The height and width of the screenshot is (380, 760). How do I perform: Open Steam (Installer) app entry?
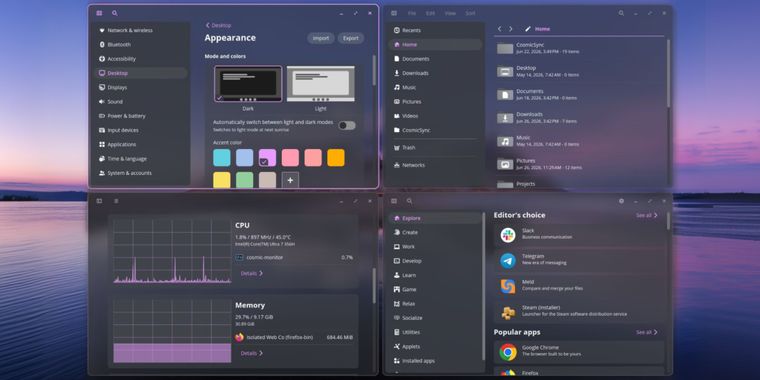[x=579, y=311]
